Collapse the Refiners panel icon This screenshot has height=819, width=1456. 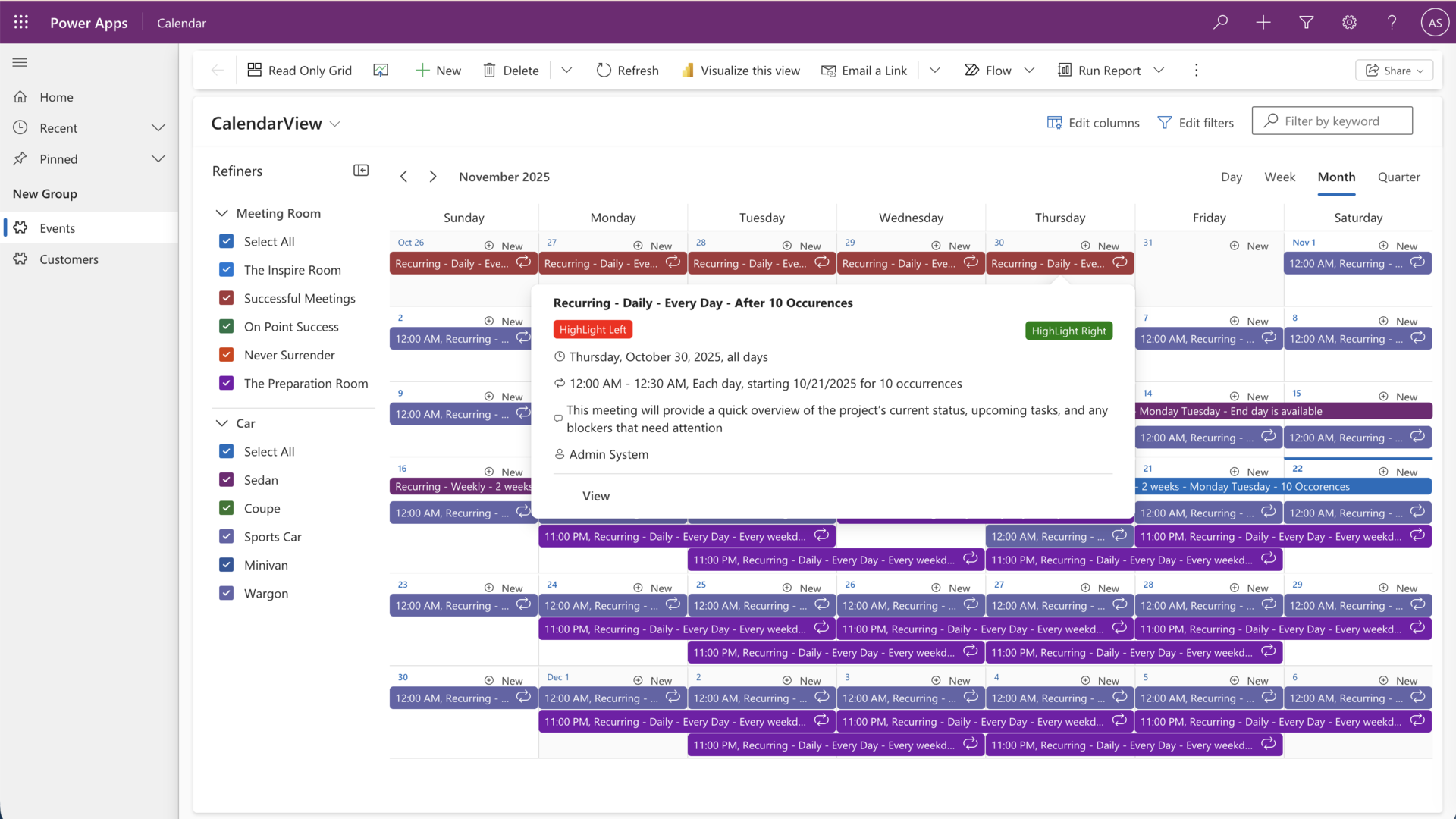point(361,171)
